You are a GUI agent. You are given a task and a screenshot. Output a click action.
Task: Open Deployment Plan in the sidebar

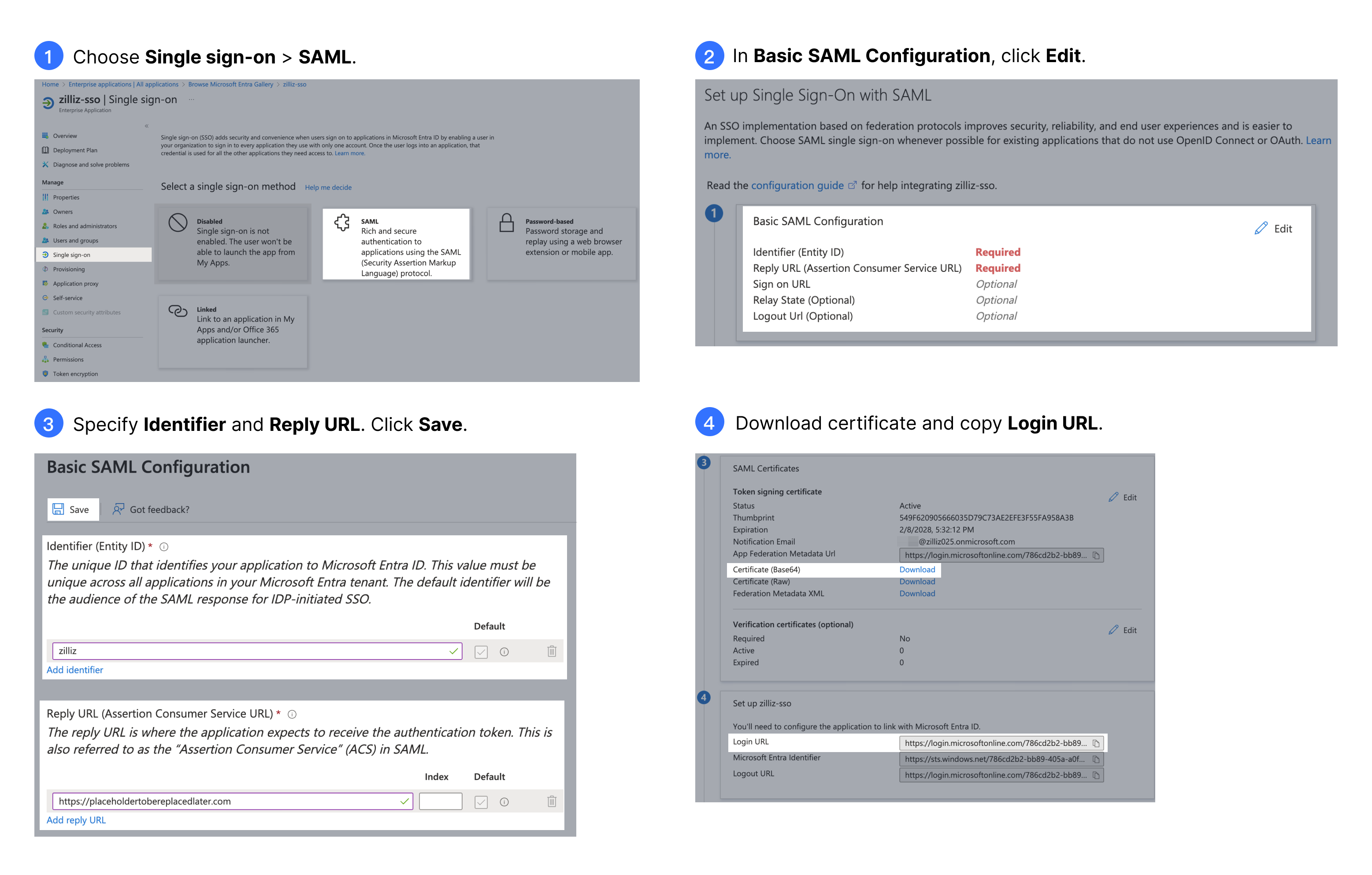[74, 150]
